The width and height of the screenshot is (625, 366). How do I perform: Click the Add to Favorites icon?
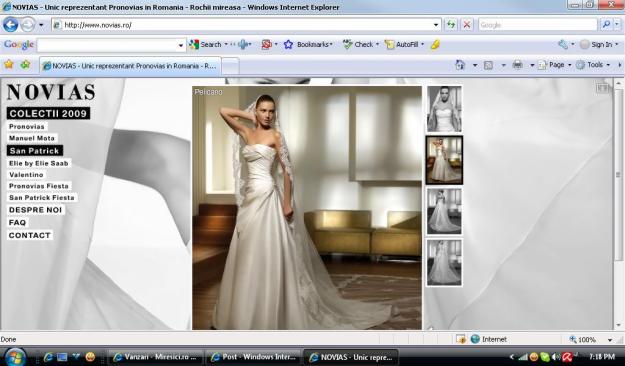[x=26, y=65]
